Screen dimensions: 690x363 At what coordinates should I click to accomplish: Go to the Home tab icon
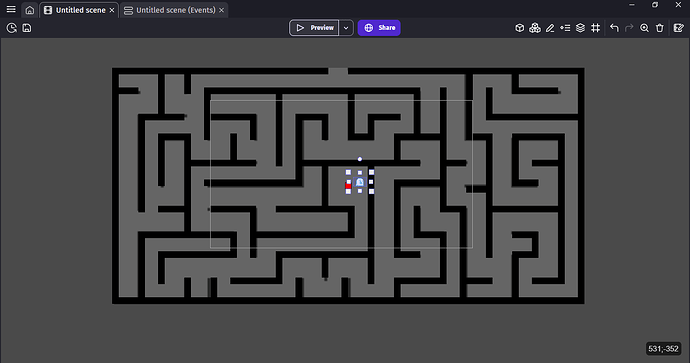click(29, 10)
